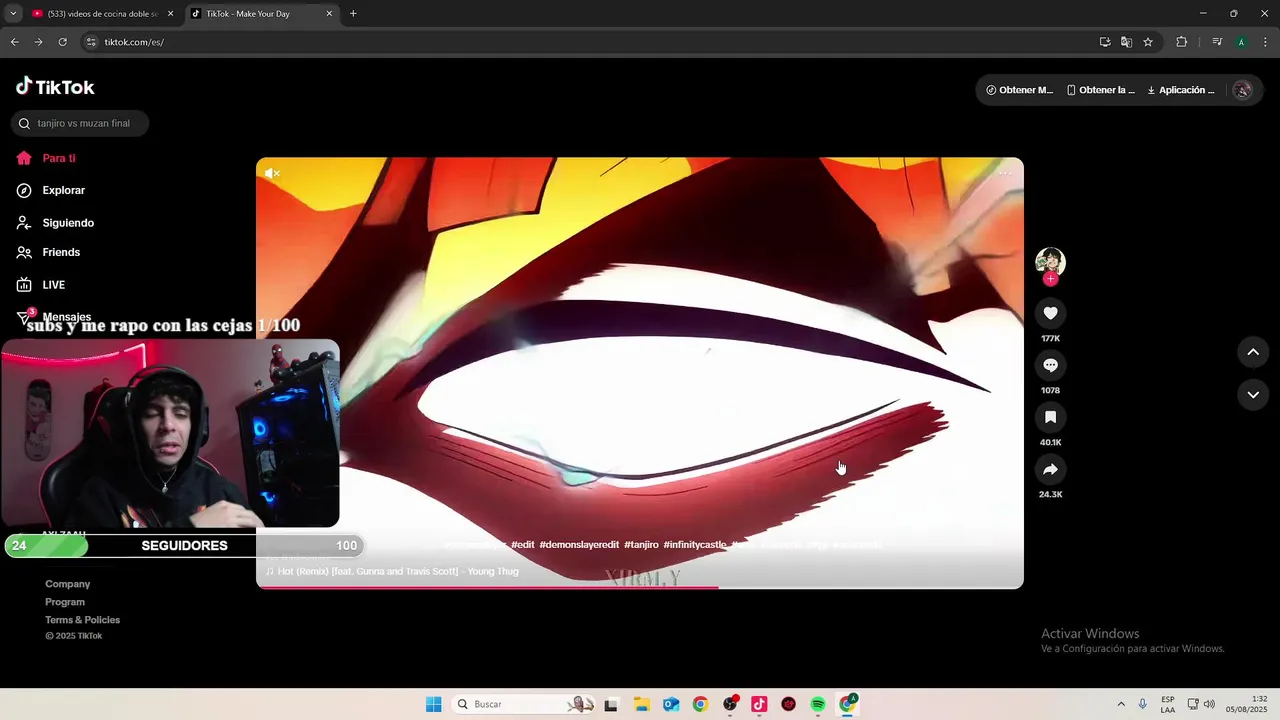Open the TikTok profile avatar menu
The height and width of the screenshot is (720, 1280).
pyautogui.click(x=1242, y=90)
